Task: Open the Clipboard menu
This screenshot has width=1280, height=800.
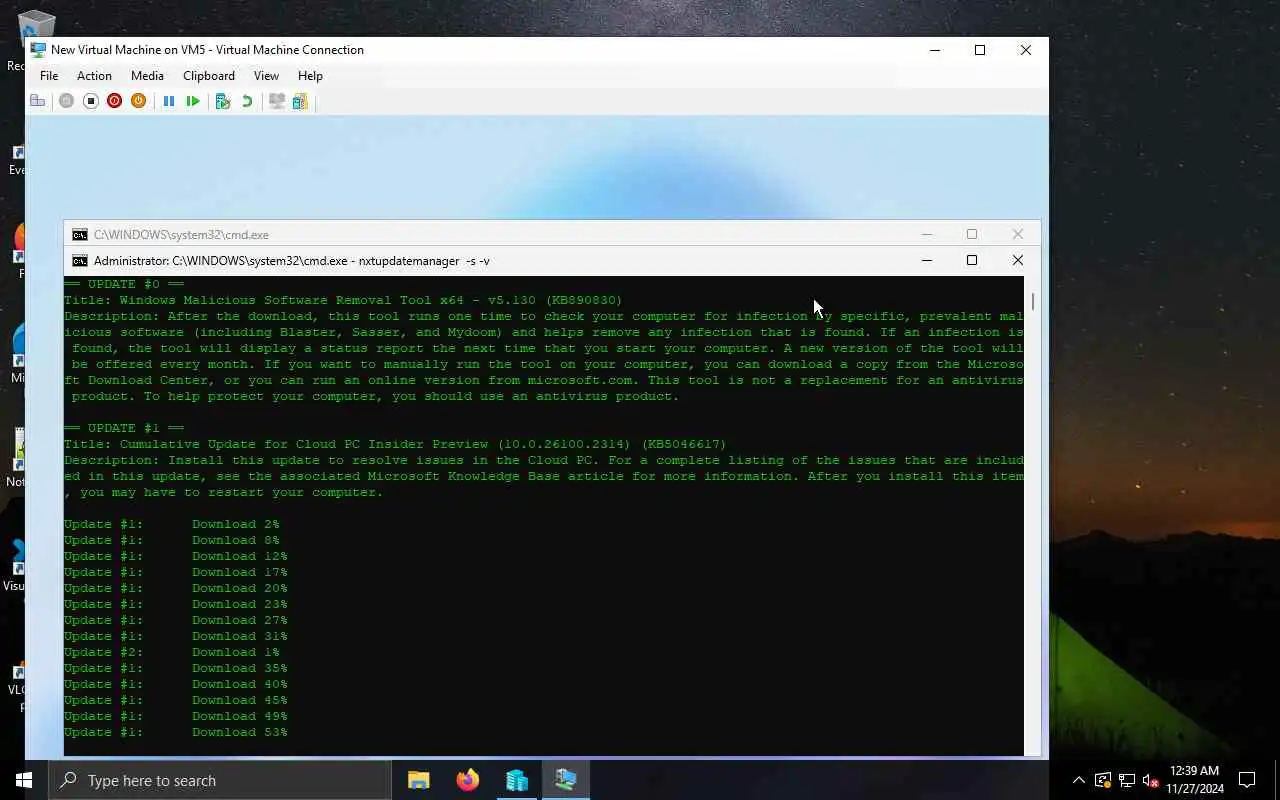Action: point(209,76)
